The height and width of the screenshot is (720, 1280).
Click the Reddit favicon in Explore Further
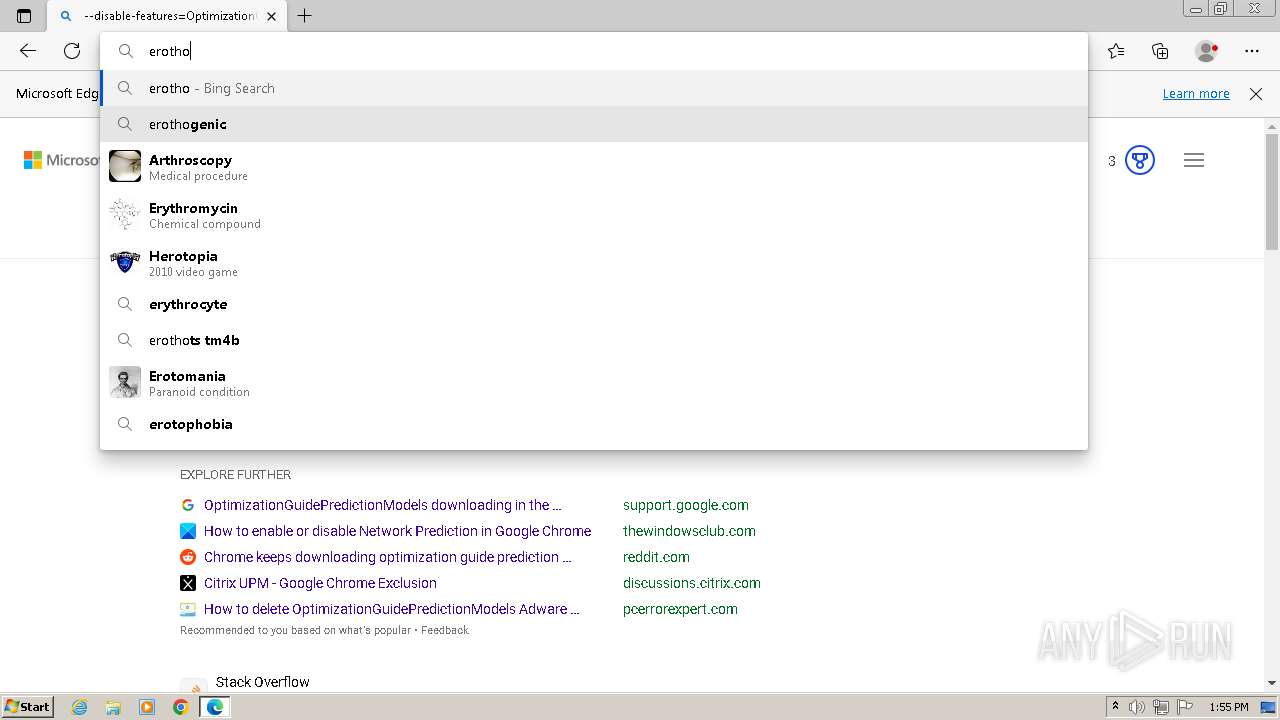coord(188,557)
